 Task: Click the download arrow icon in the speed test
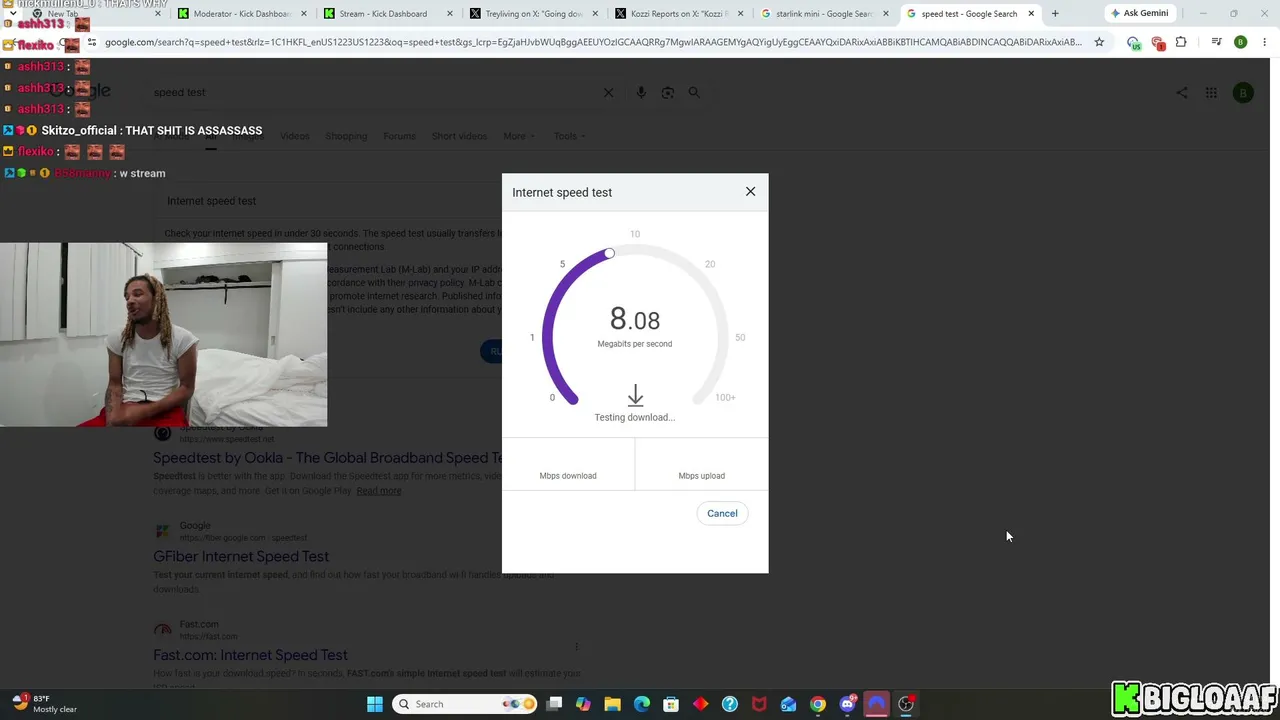pos(635,396)
